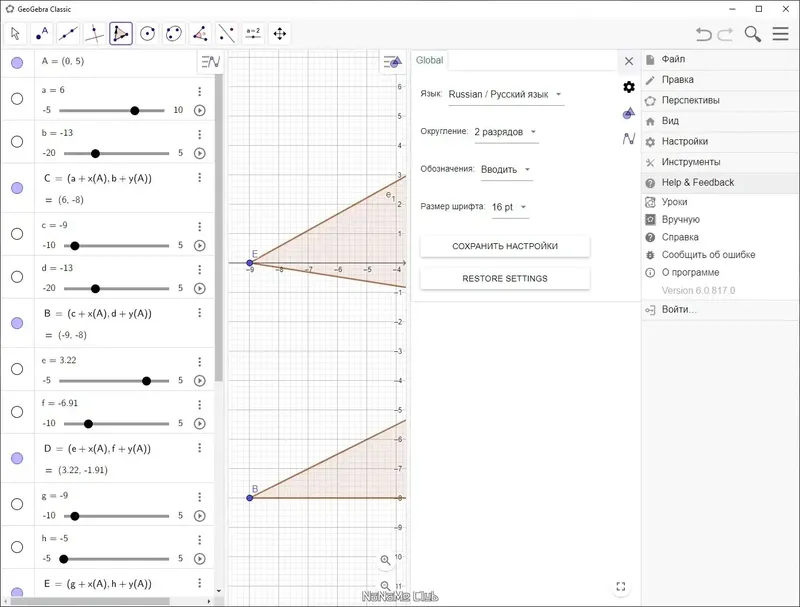The height and width of the screenshot is (607, 800).
Task: Select the Ellipse tool
Action: click(174, 34)
